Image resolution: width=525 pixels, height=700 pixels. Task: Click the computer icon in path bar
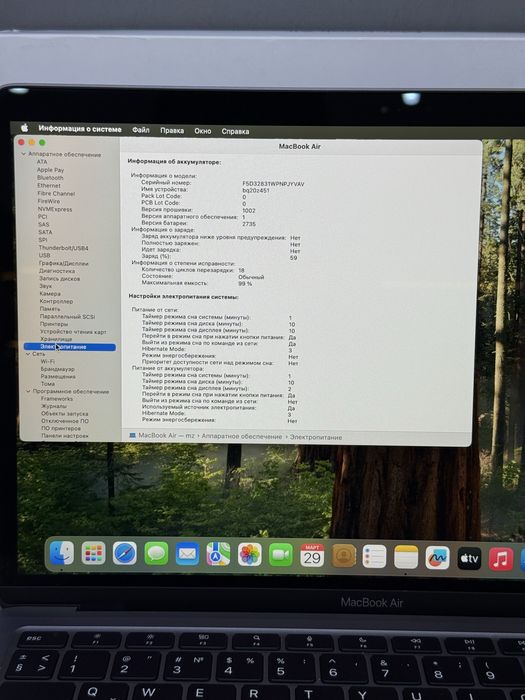[133, 435]
